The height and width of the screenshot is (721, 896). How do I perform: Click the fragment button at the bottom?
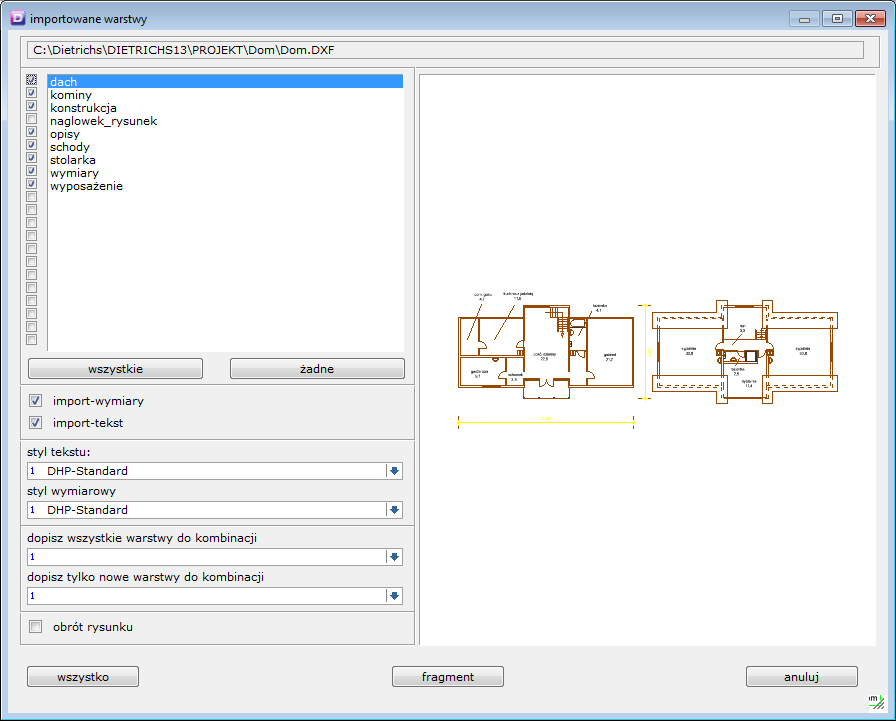[447, 676]
